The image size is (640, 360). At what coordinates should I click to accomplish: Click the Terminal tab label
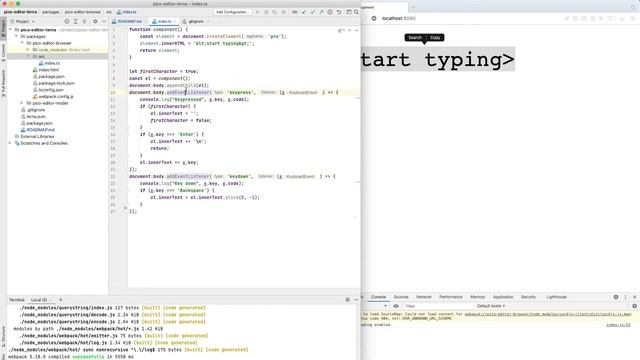pyautogui.click(x=17, y=300)
